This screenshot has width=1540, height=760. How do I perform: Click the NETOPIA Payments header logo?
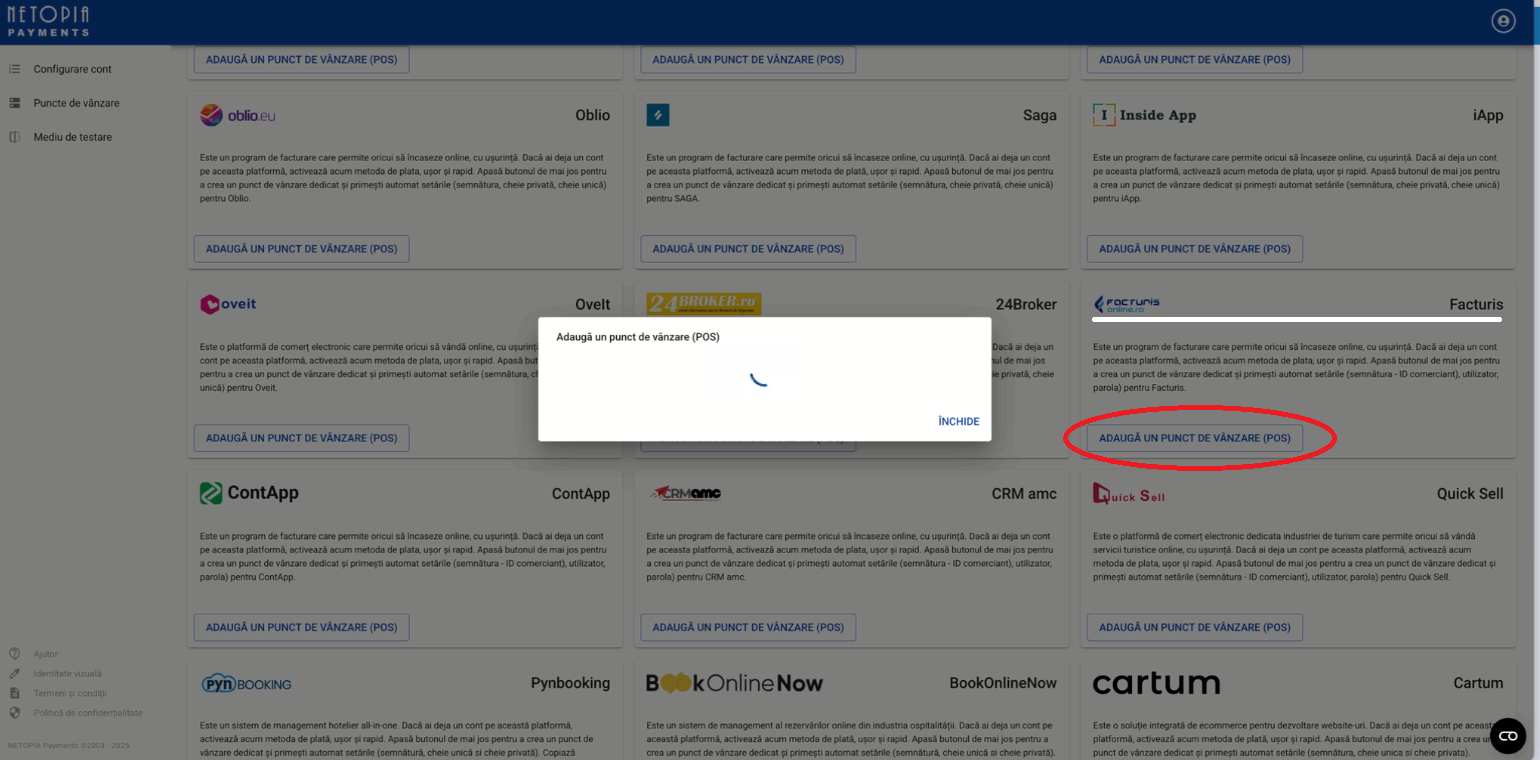(48, 21)
